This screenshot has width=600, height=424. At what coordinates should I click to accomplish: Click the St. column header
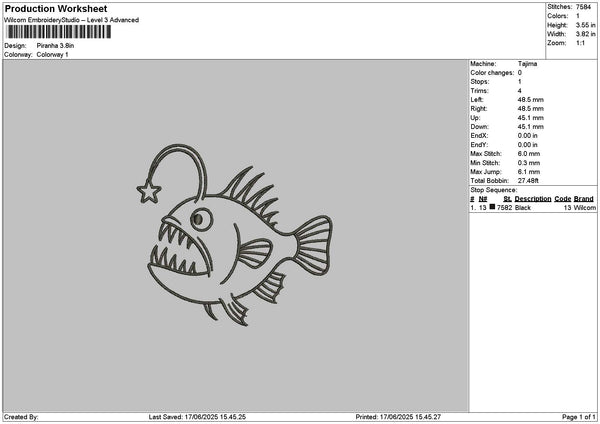tap(507, 199)
